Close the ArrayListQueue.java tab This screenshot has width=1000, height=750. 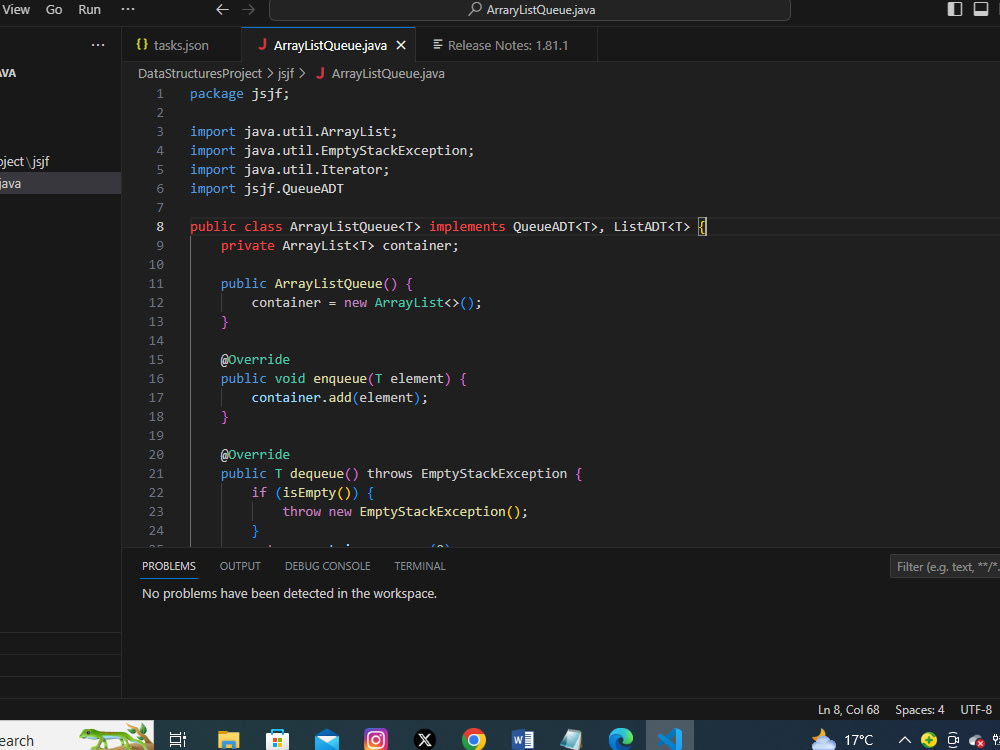[401, 45]
